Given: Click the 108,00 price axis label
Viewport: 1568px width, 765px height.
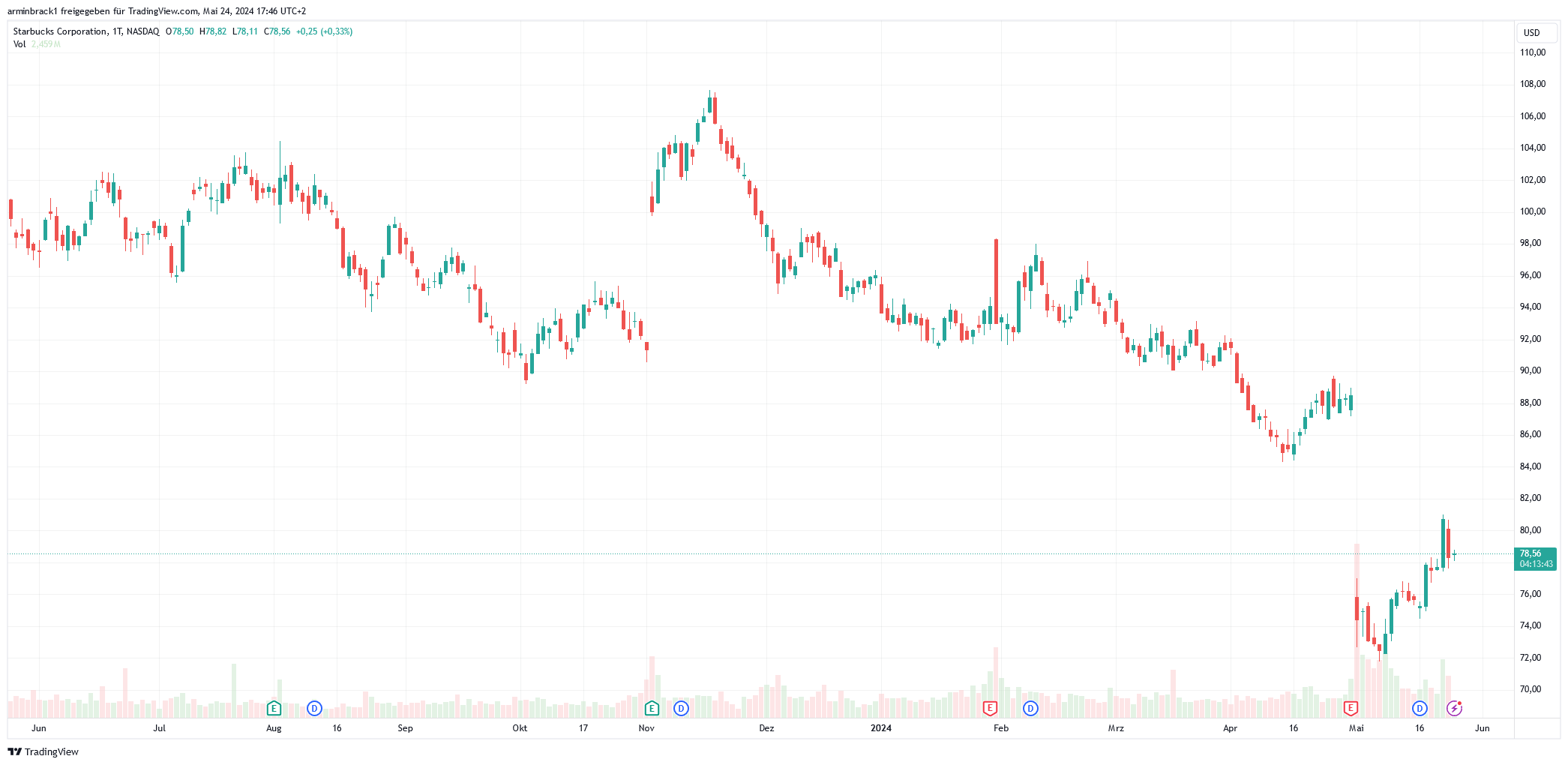Looking at the screenshot, I should [1533, 84].
